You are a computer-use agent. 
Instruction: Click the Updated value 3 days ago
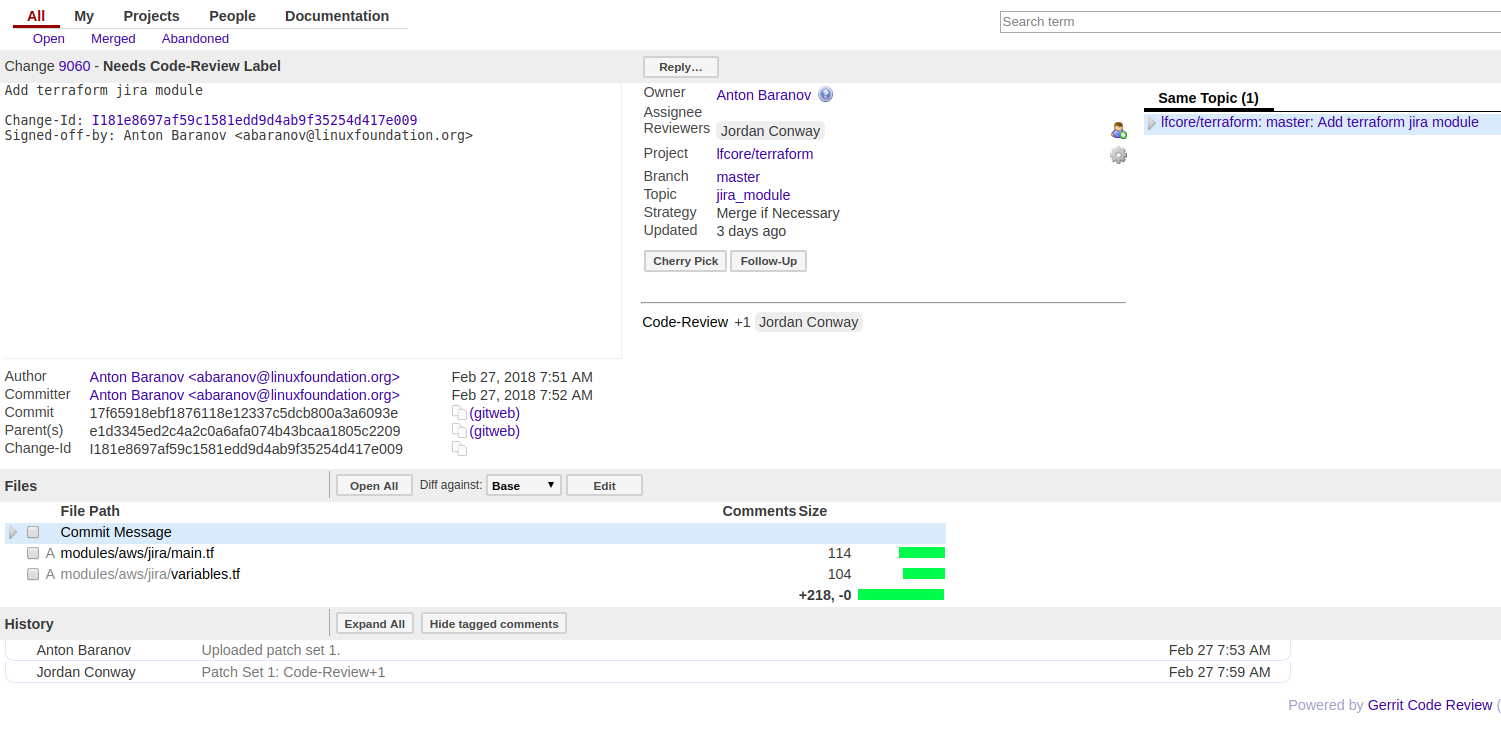pos(751,231)
